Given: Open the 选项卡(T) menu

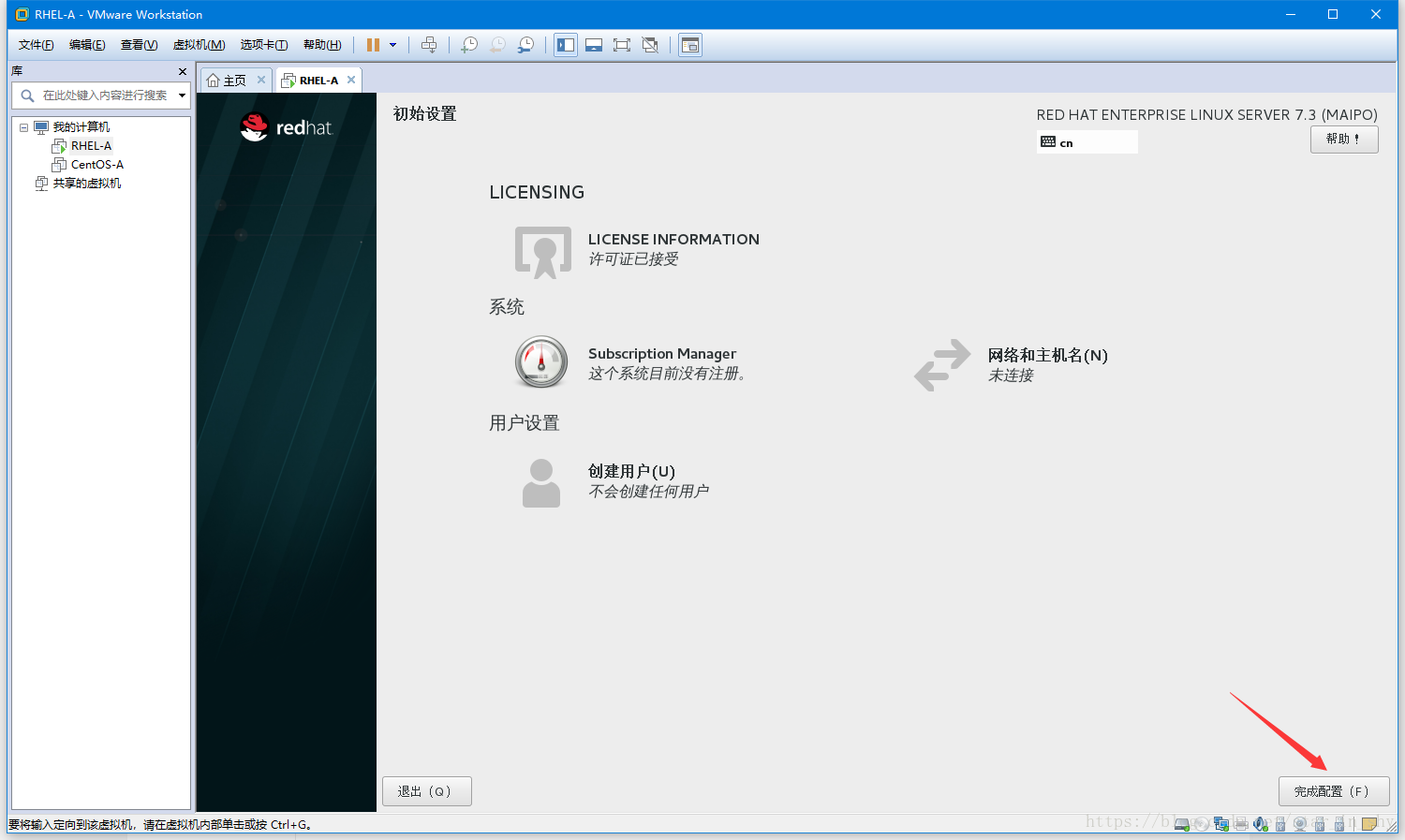Looking at the screenshot, I should (x=264, y=45).
